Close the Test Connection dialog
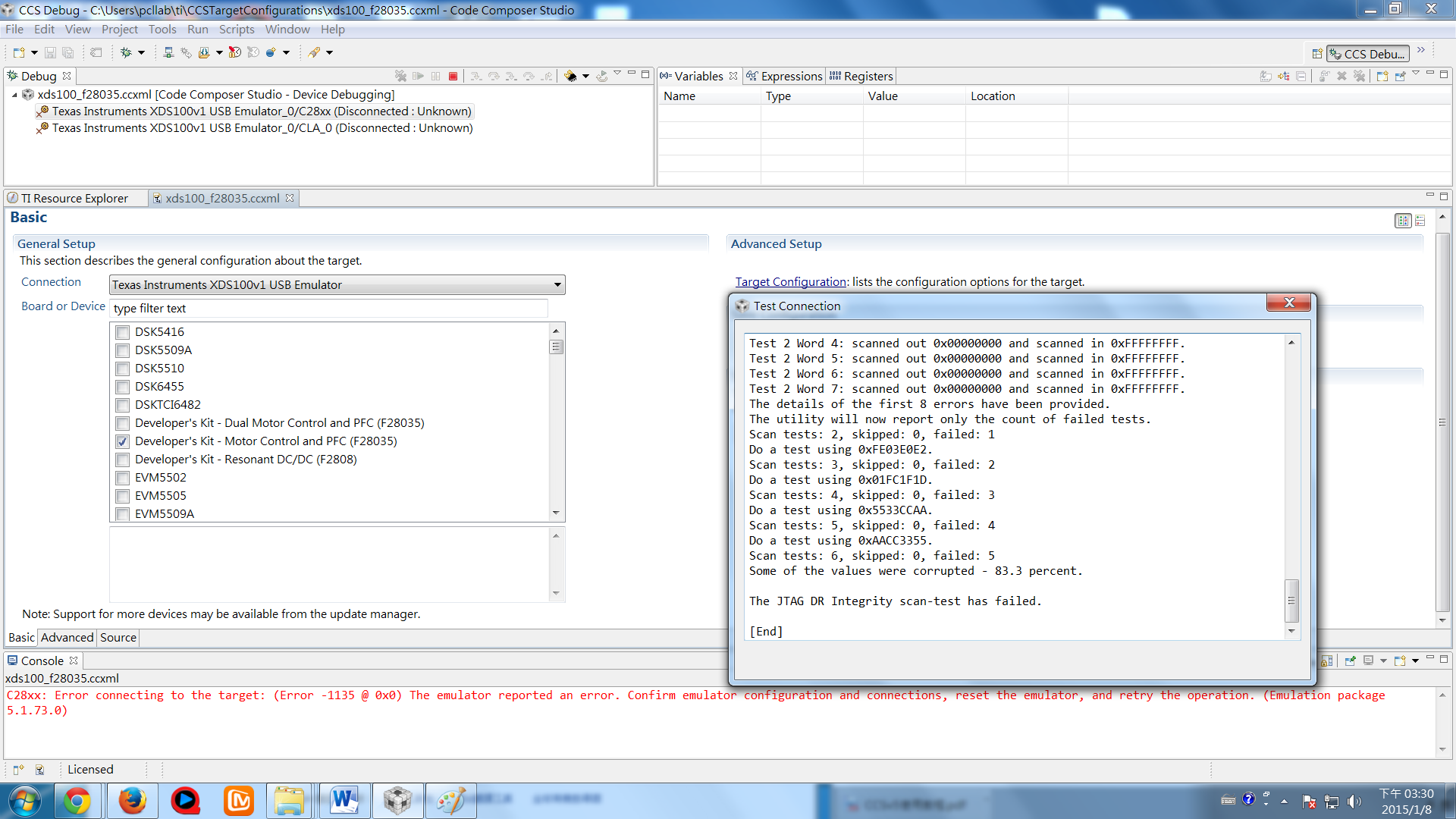Viewport: 1456px width, 819px height. coord(1288,303)
